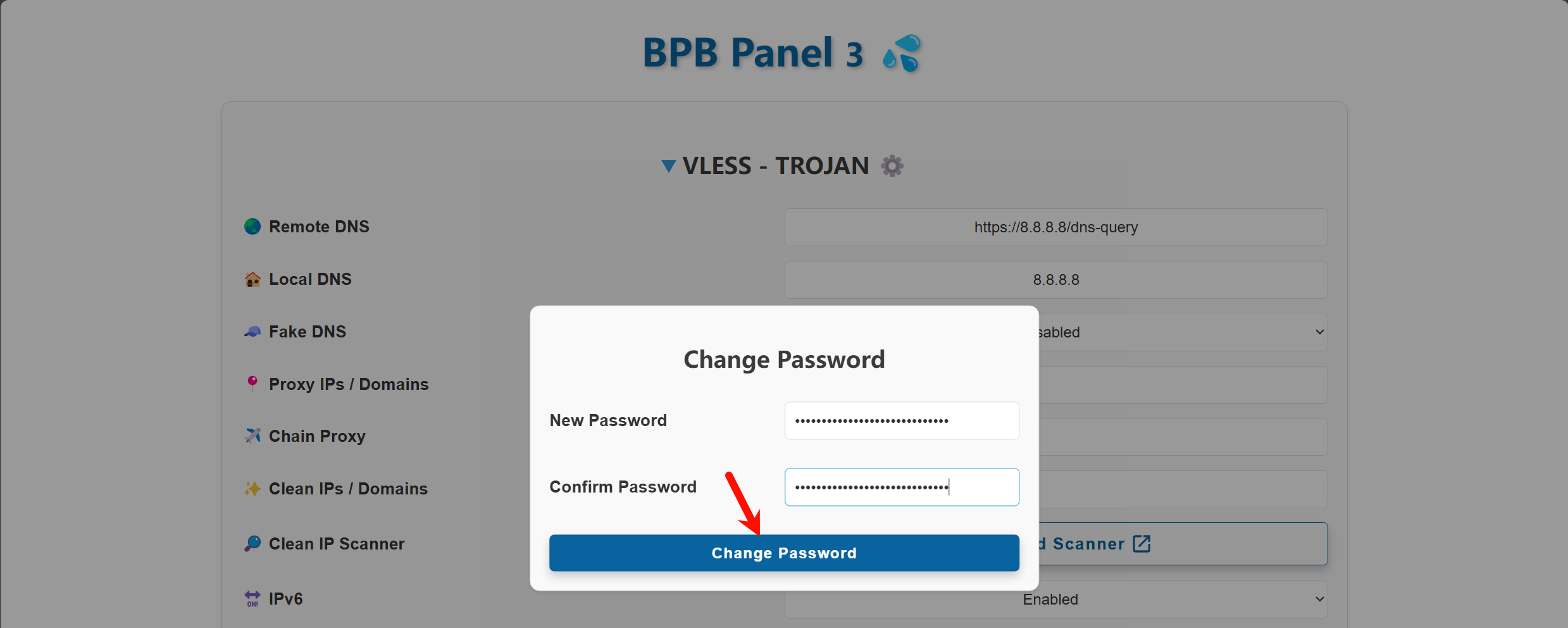Click the sparkles icon beside Clean IPs

[x=252, y=489]
